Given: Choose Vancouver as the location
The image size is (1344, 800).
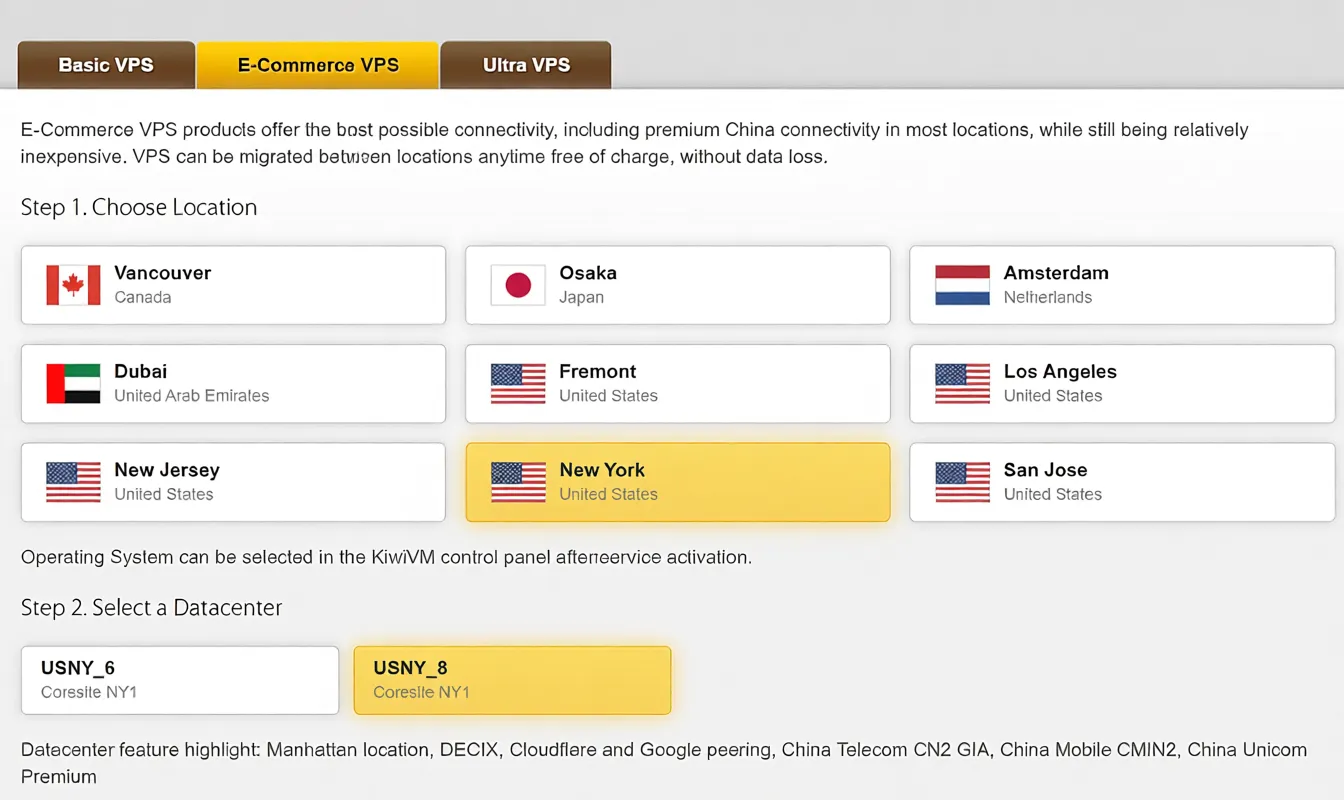Looking at the screenshot, I should pos(233,285).
